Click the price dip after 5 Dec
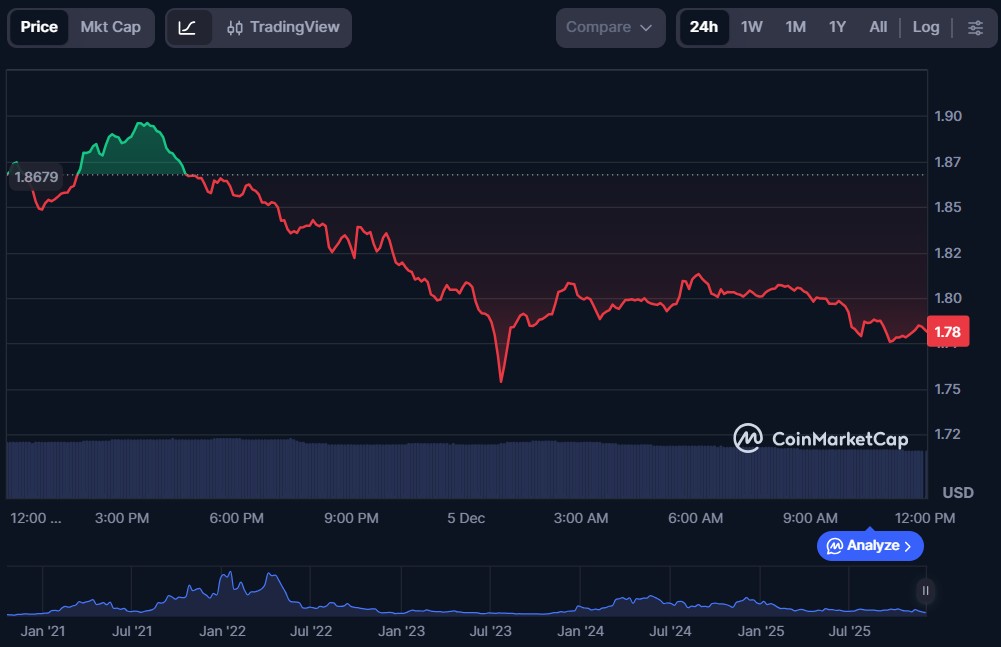Screen dimensions: 1001x647 tap(501, 380)
